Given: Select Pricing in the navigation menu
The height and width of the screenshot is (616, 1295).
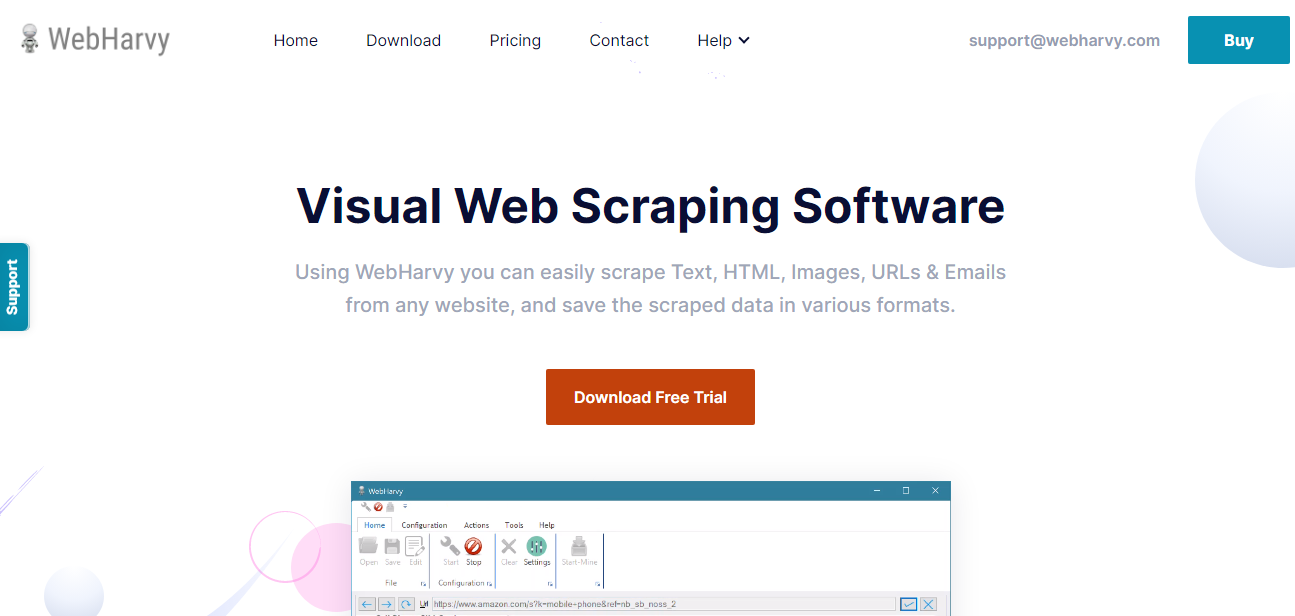Looking at the screenshot, I should pyautogui.click(x=515, y=40).
